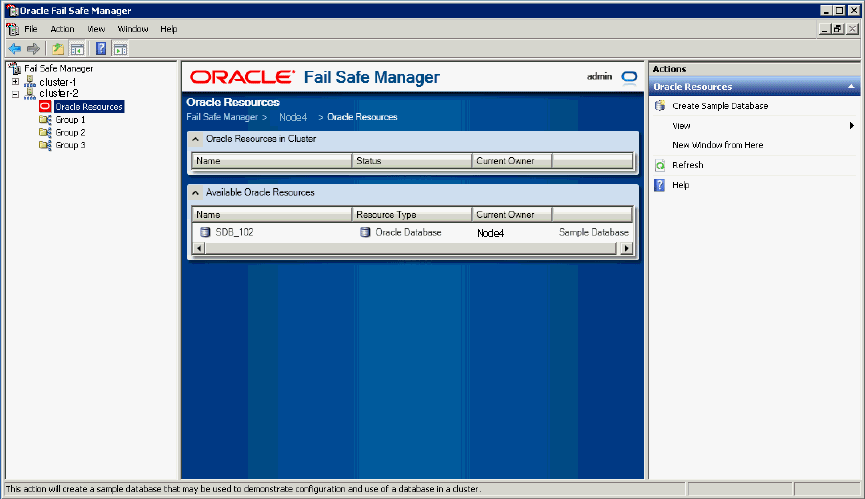
Task: Select Create Sample Database action
Action: pos(720,106)
